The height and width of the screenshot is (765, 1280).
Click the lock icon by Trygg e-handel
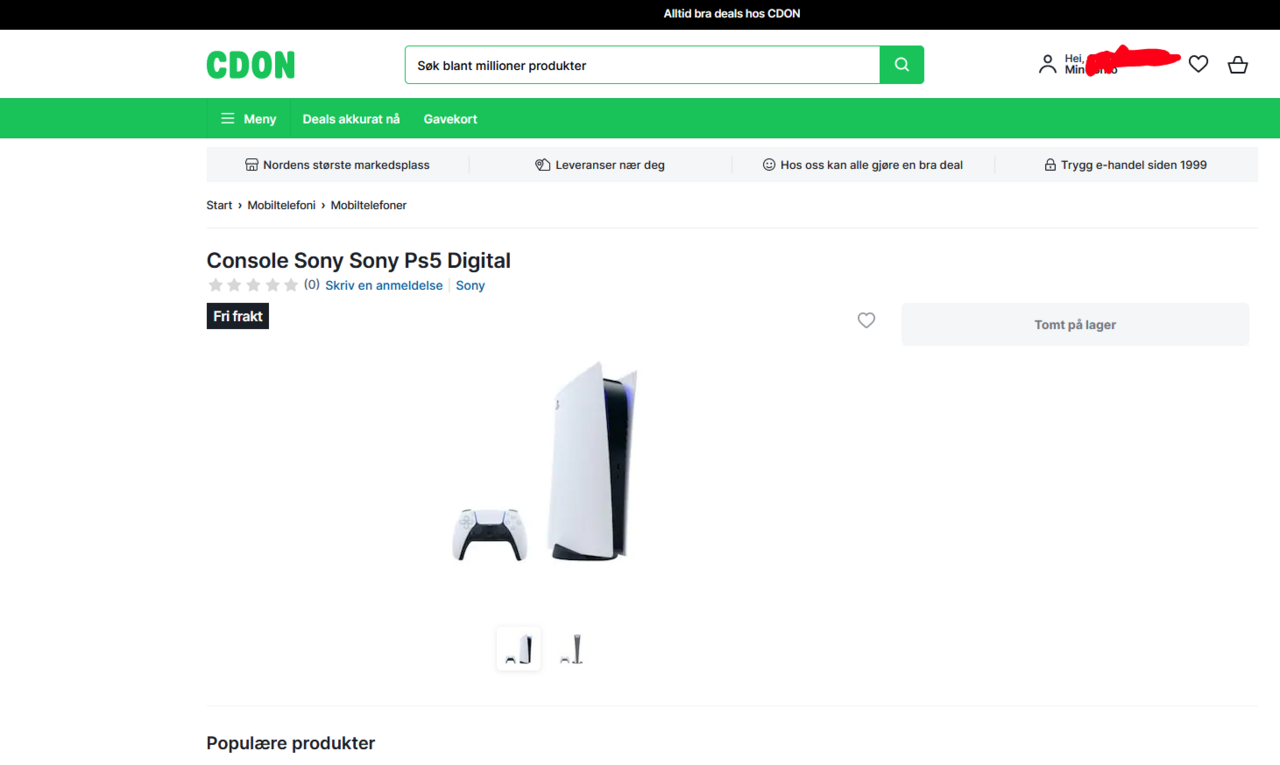(1050, 165)
